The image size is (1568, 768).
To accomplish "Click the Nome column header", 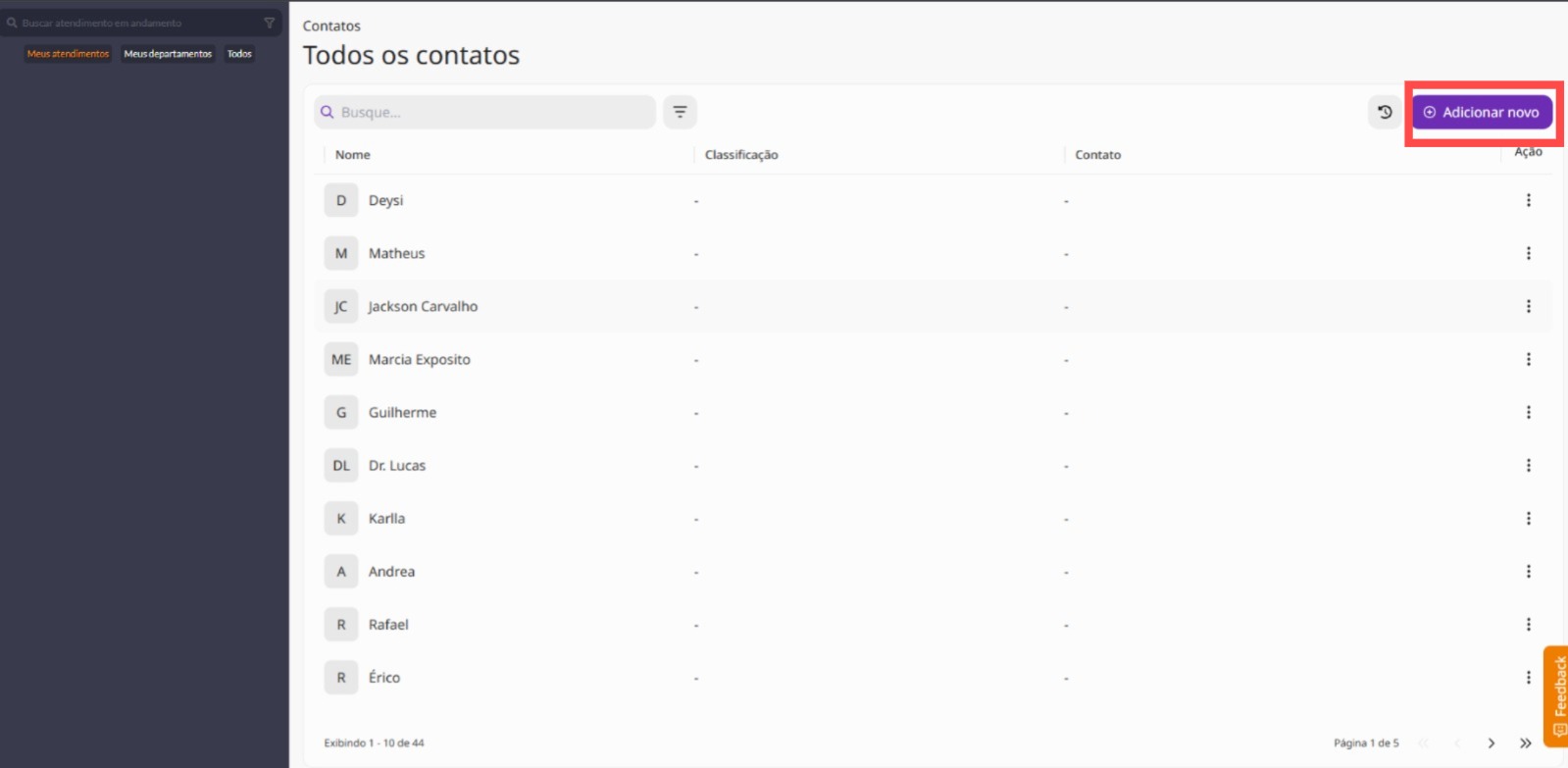I will pyautogui.click(x=352, y=155).
